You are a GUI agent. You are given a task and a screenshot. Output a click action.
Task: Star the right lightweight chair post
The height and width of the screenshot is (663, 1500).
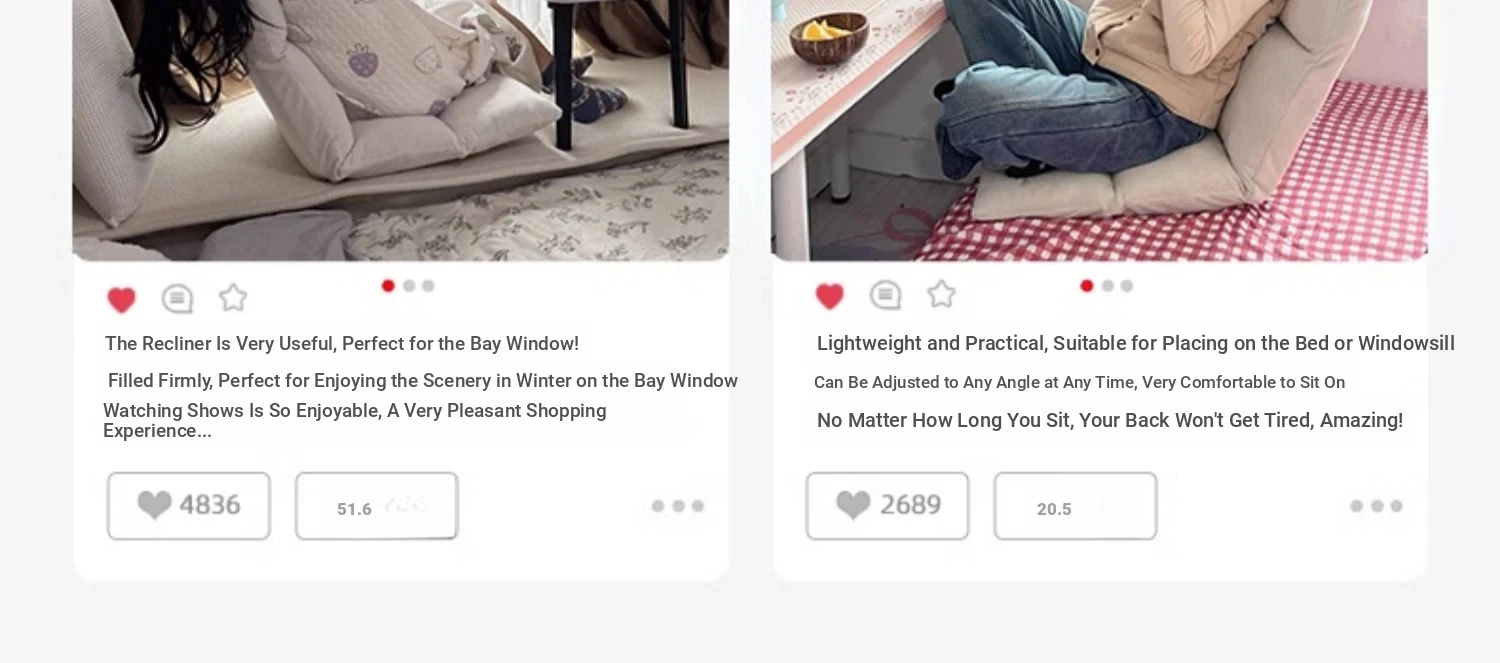941,294
